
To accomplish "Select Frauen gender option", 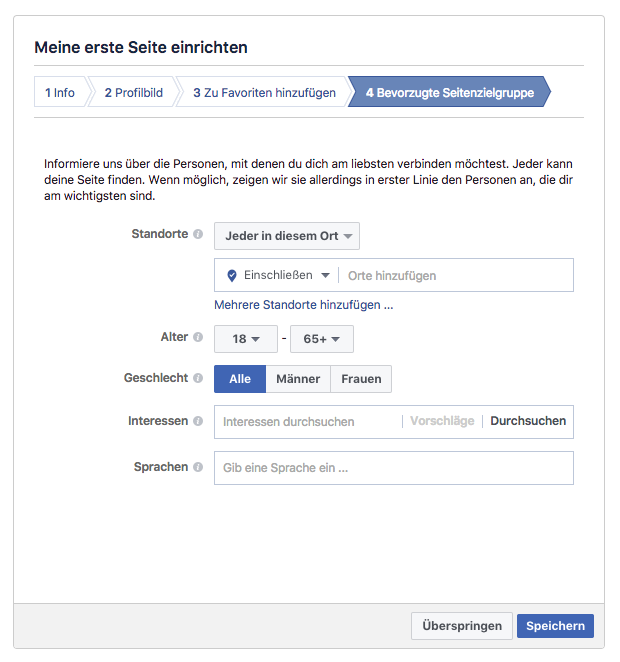I will 361,379.
